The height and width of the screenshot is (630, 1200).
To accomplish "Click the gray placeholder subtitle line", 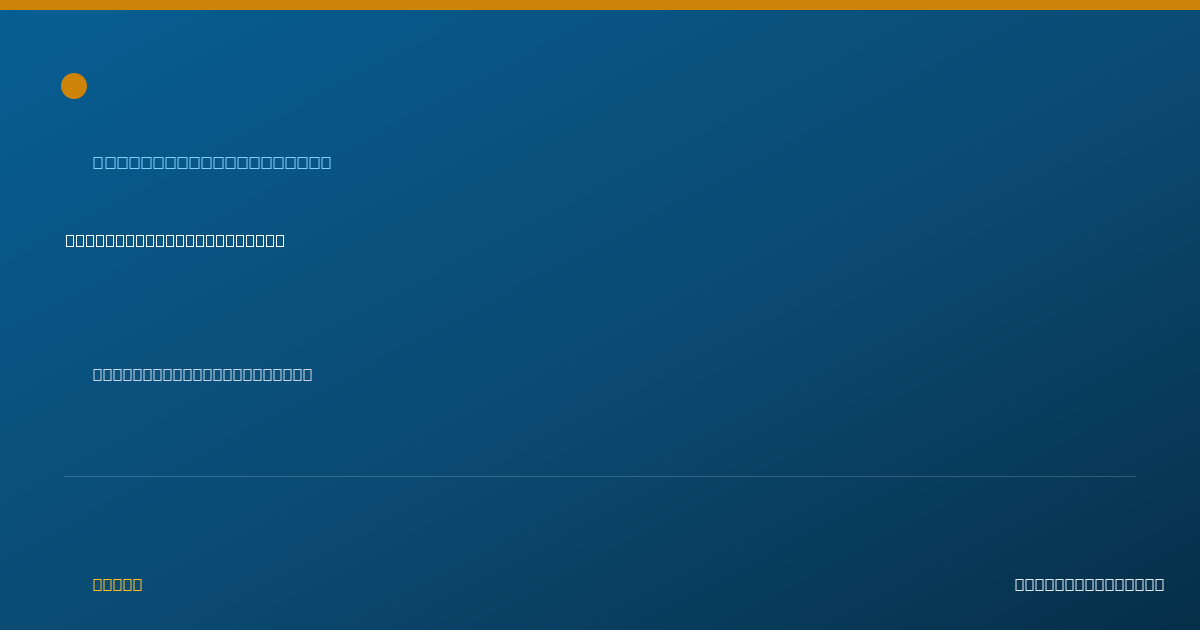I will click(x=202, y=374).
